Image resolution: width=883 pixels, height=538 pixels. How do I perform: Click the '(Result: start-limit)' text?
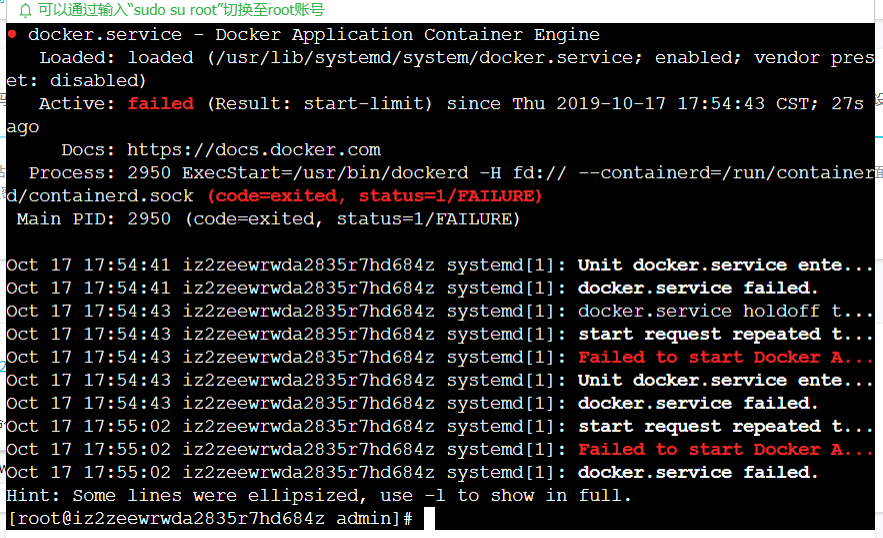pyautogui.click(x=320, y=104)
